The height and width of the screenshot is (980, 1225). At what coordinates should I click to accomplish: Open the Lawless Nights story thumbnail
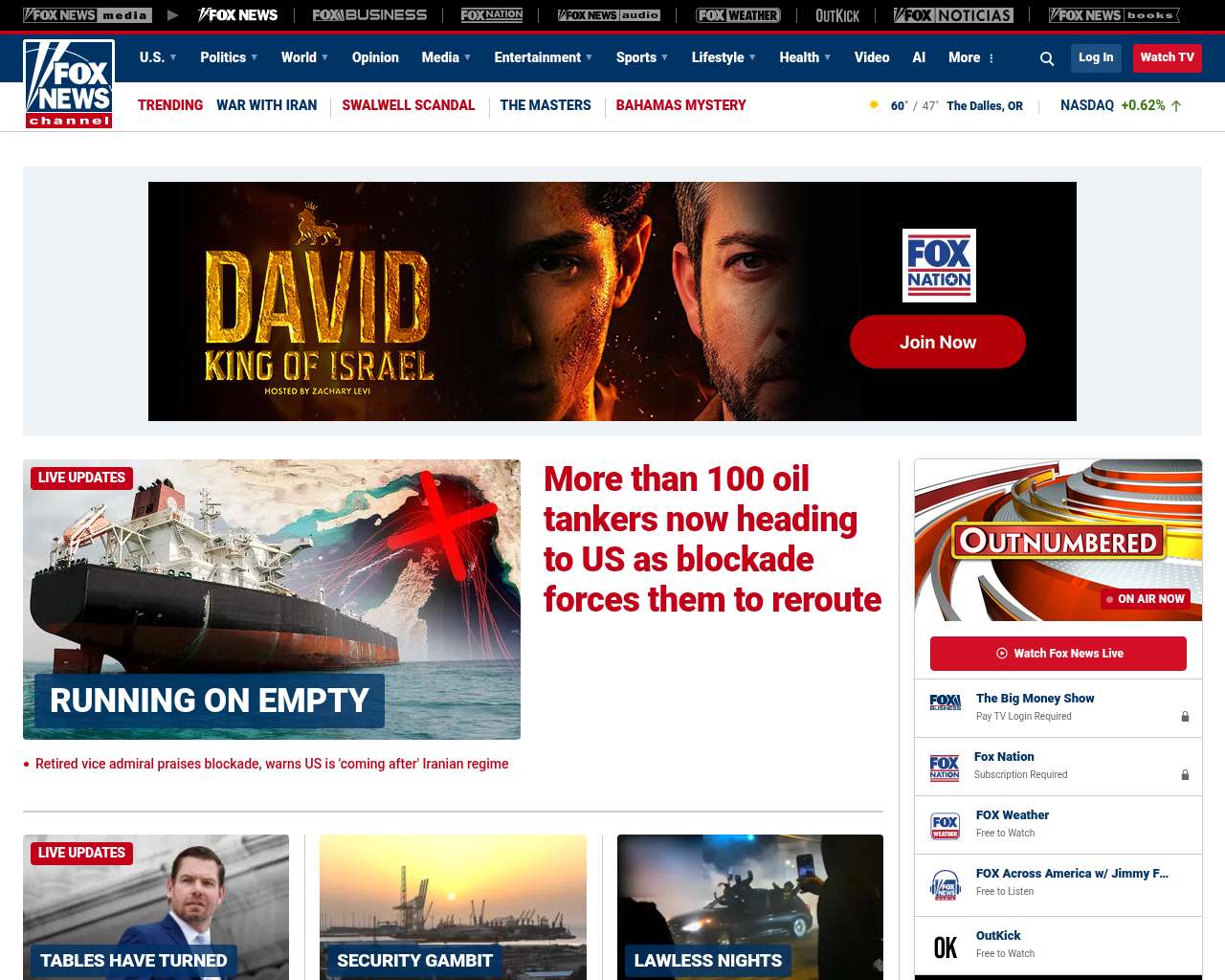[x=750, y=906]
